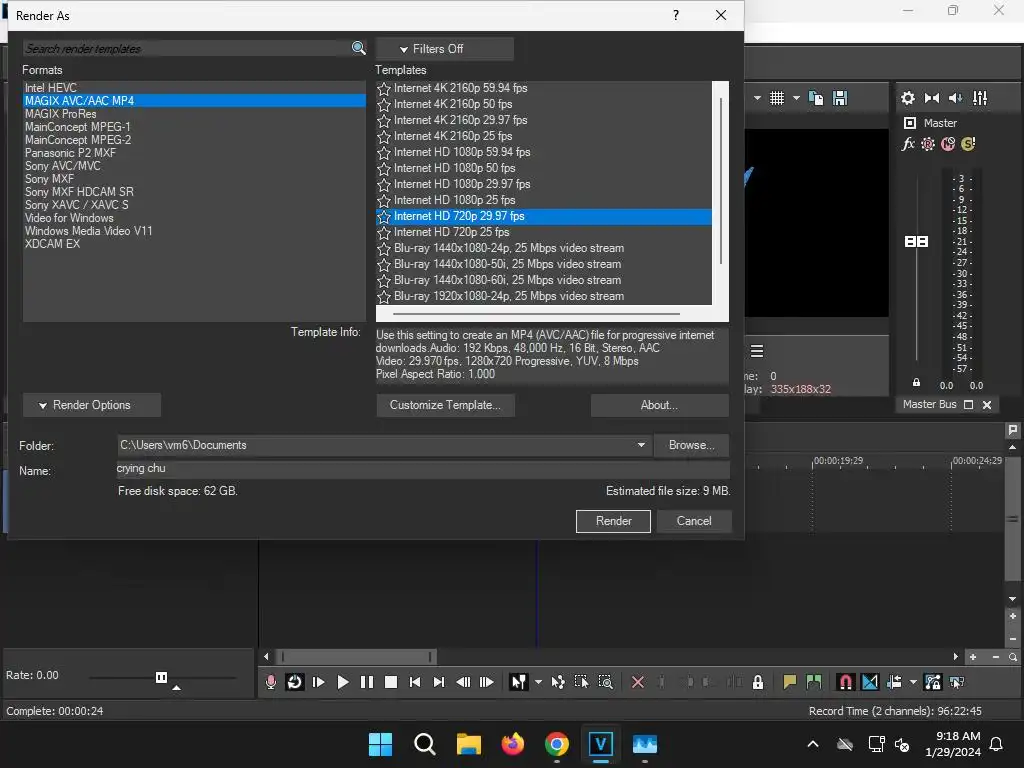Viewport: 1024px width, 768px height.
Task: Click the Pause button
Action: (x=367, y=682)
